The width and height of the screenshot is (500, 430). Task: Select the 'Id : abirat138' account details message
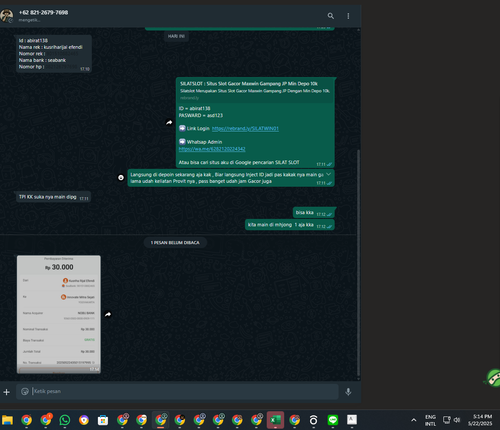coord(53,54)
